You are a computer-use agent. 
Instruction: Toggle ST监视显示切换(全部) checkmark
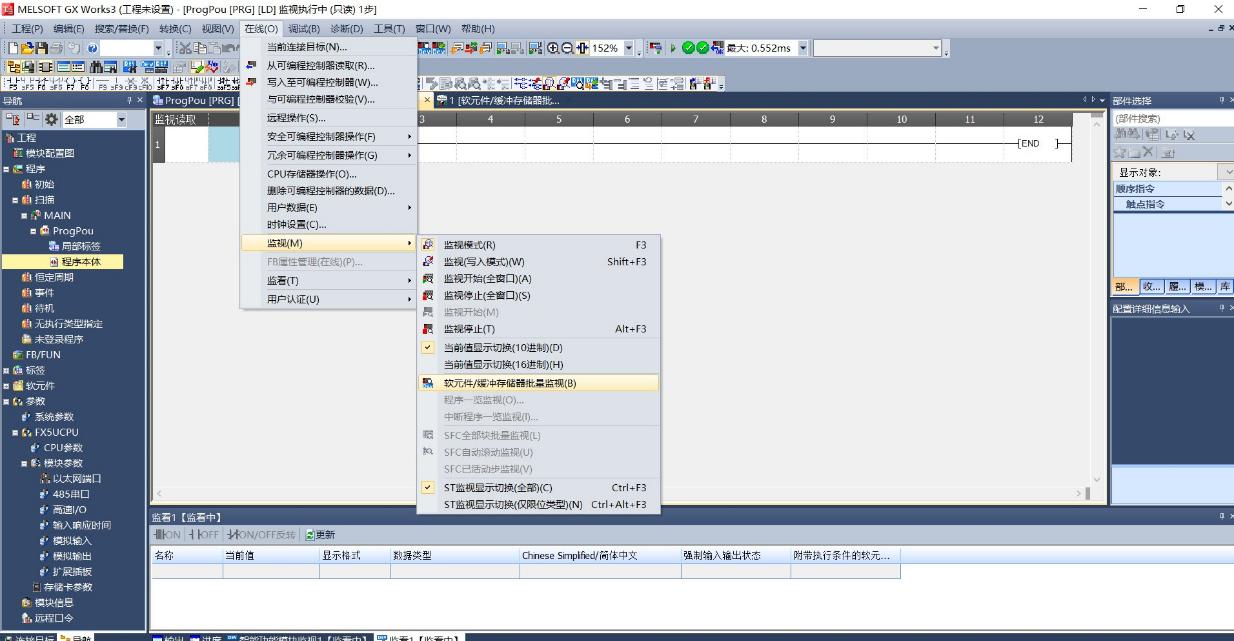(x=428, y=487)
